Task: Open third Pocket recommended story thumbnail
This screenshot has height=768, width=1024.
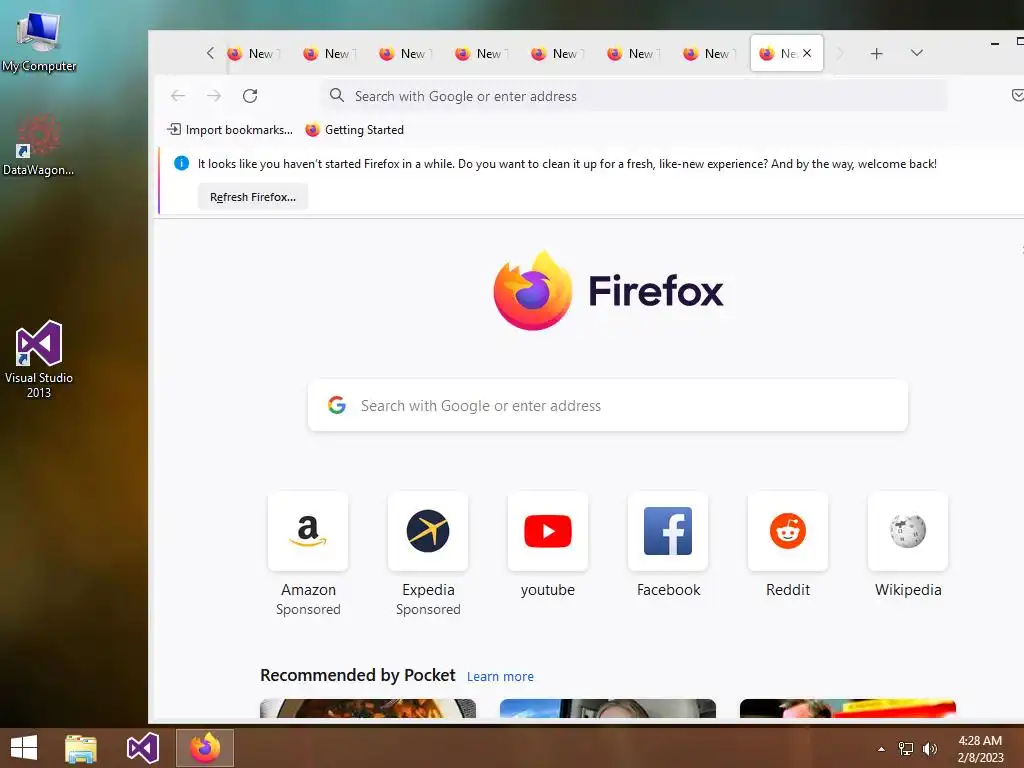Action: [x=848, y=709]
